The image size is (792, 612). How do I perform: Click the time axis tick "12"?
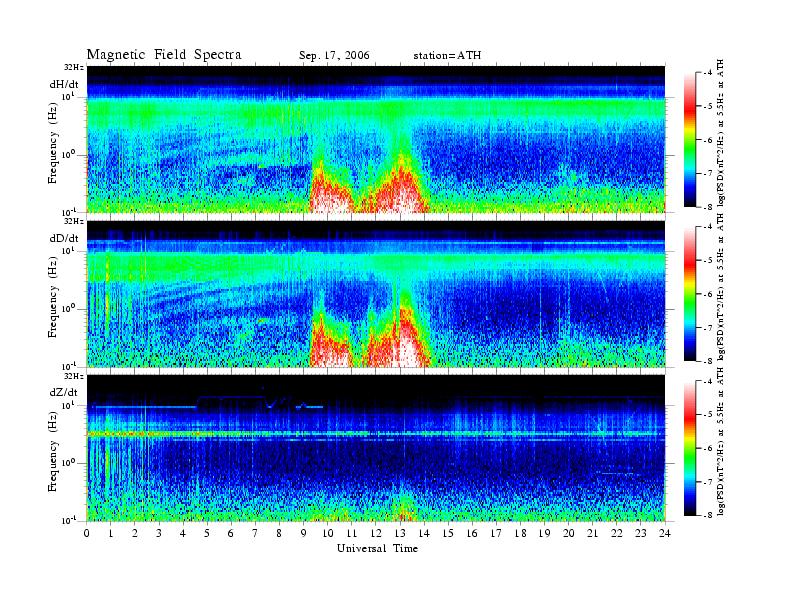pyautogui.click(x=376, y=533)
